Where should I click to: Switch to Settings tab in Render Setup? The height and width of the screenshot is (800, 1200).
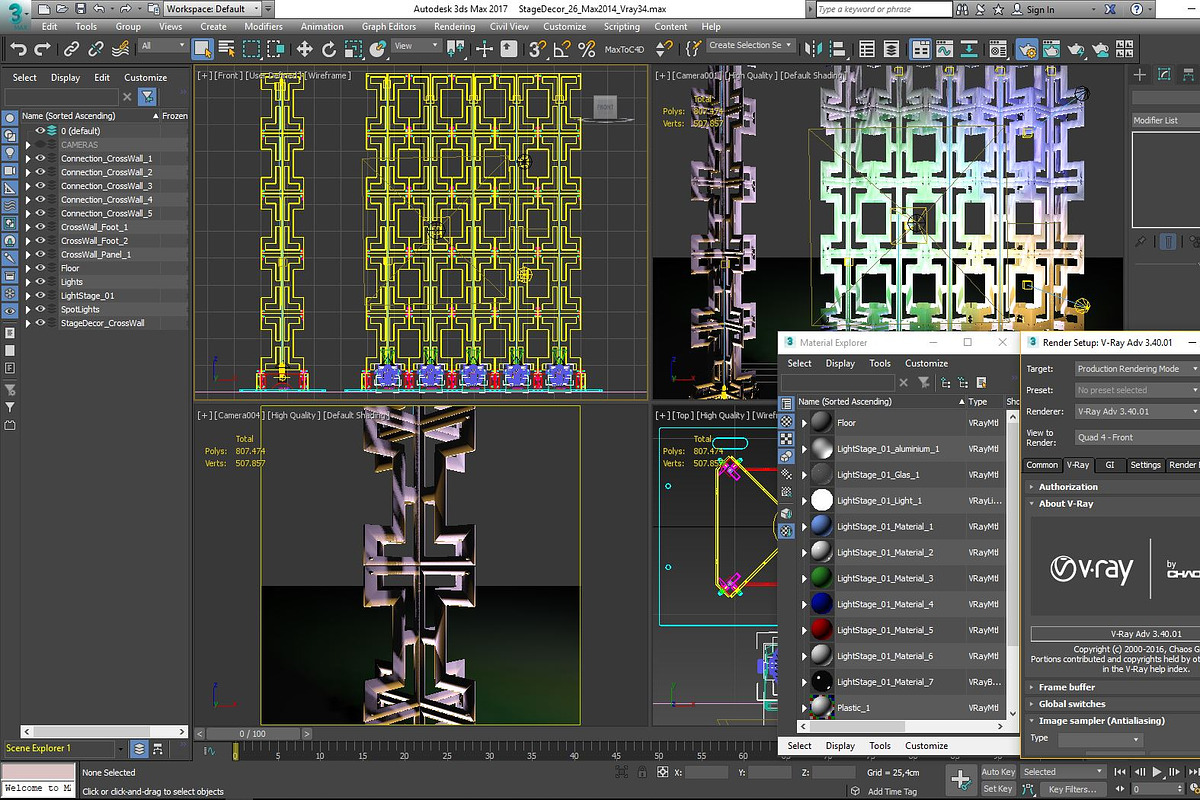(1145, 465)
